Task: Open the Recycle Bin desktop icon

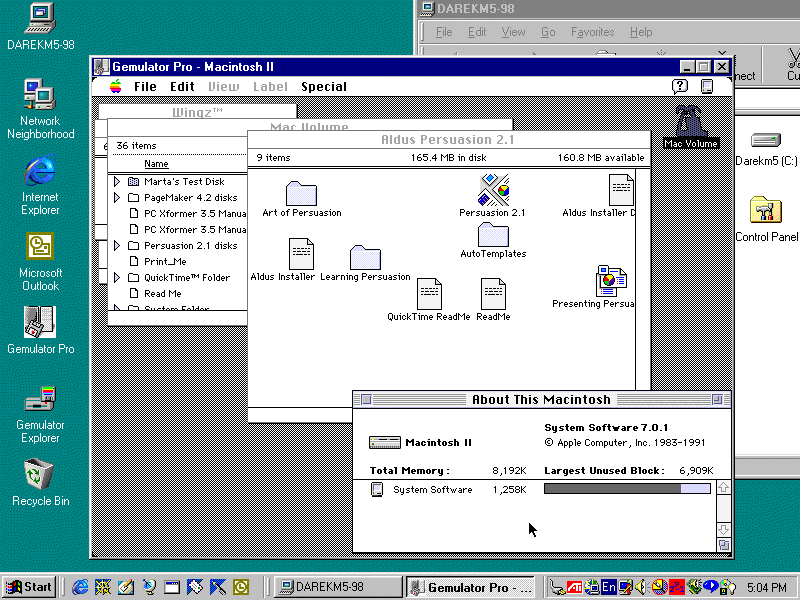Action: [x=39, y=474]
